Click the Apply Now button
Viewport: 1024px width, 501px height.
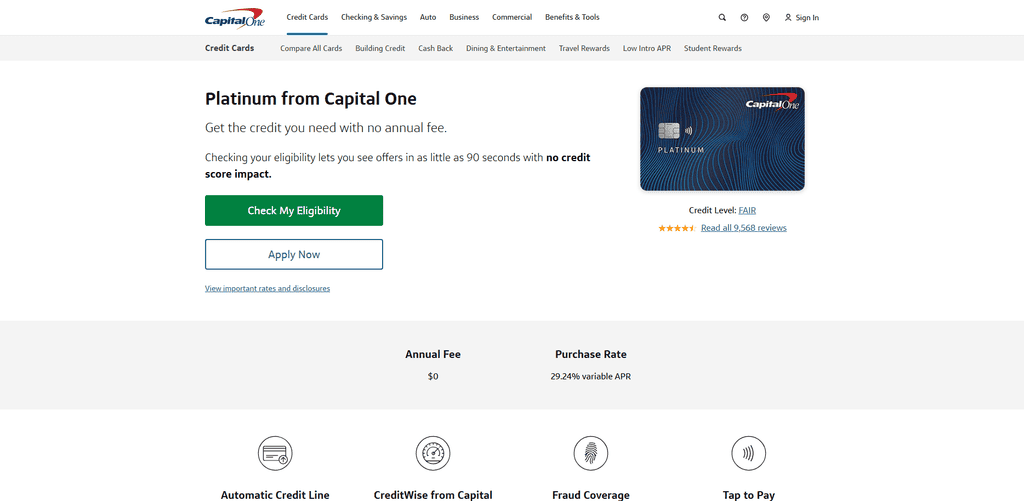(x=294, y=254)
